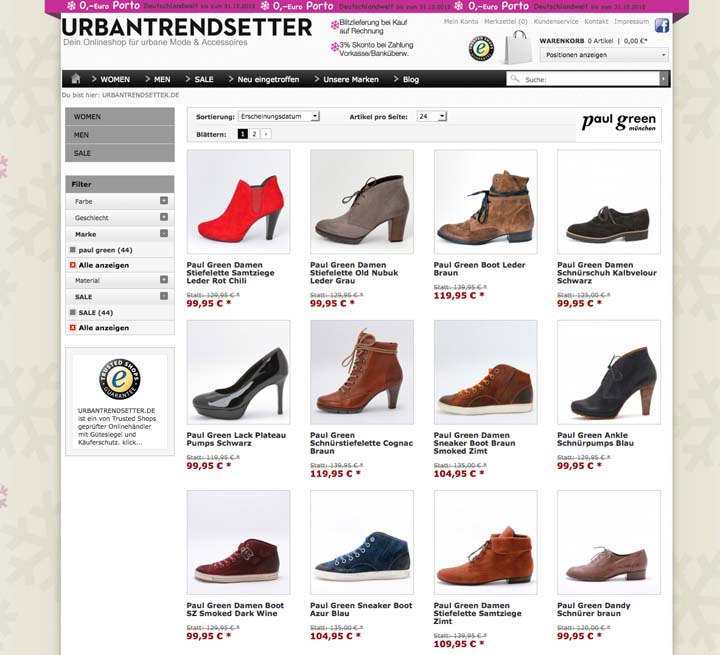Click the Trusted Shops info text in sidebar
The image size is (720, 655).
coord(117,427)
